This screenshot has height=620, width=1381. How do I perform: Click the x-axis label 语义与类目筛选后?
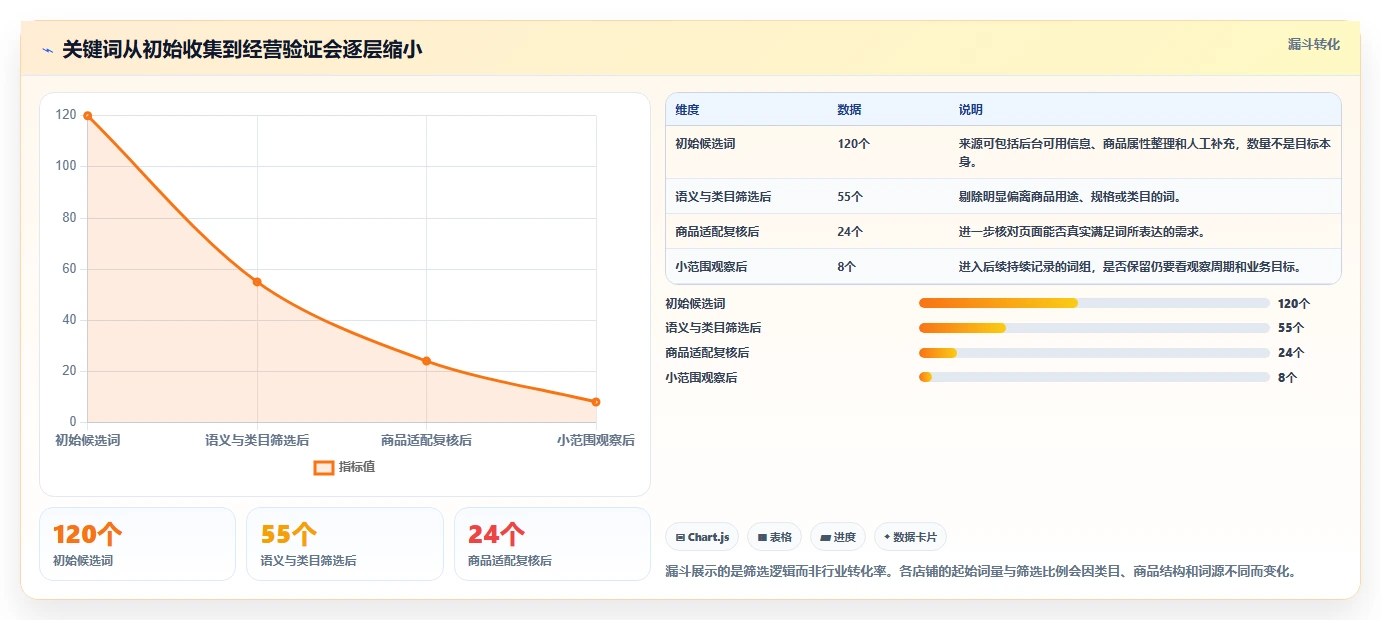[257, 440]
